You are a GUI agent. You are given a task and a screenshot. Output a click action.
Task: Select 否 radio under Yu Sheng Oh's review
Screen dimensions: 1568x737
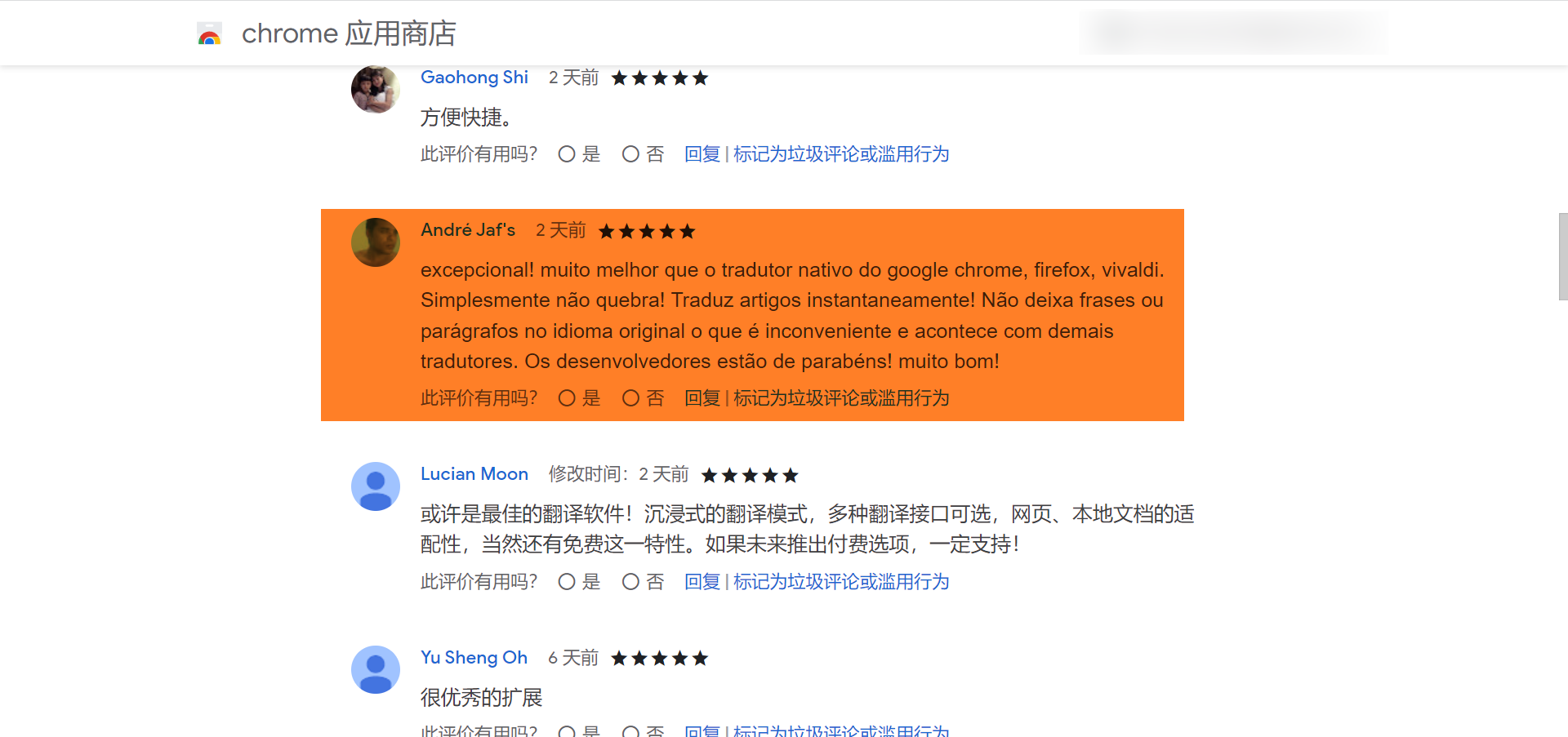tap(630, 732)
